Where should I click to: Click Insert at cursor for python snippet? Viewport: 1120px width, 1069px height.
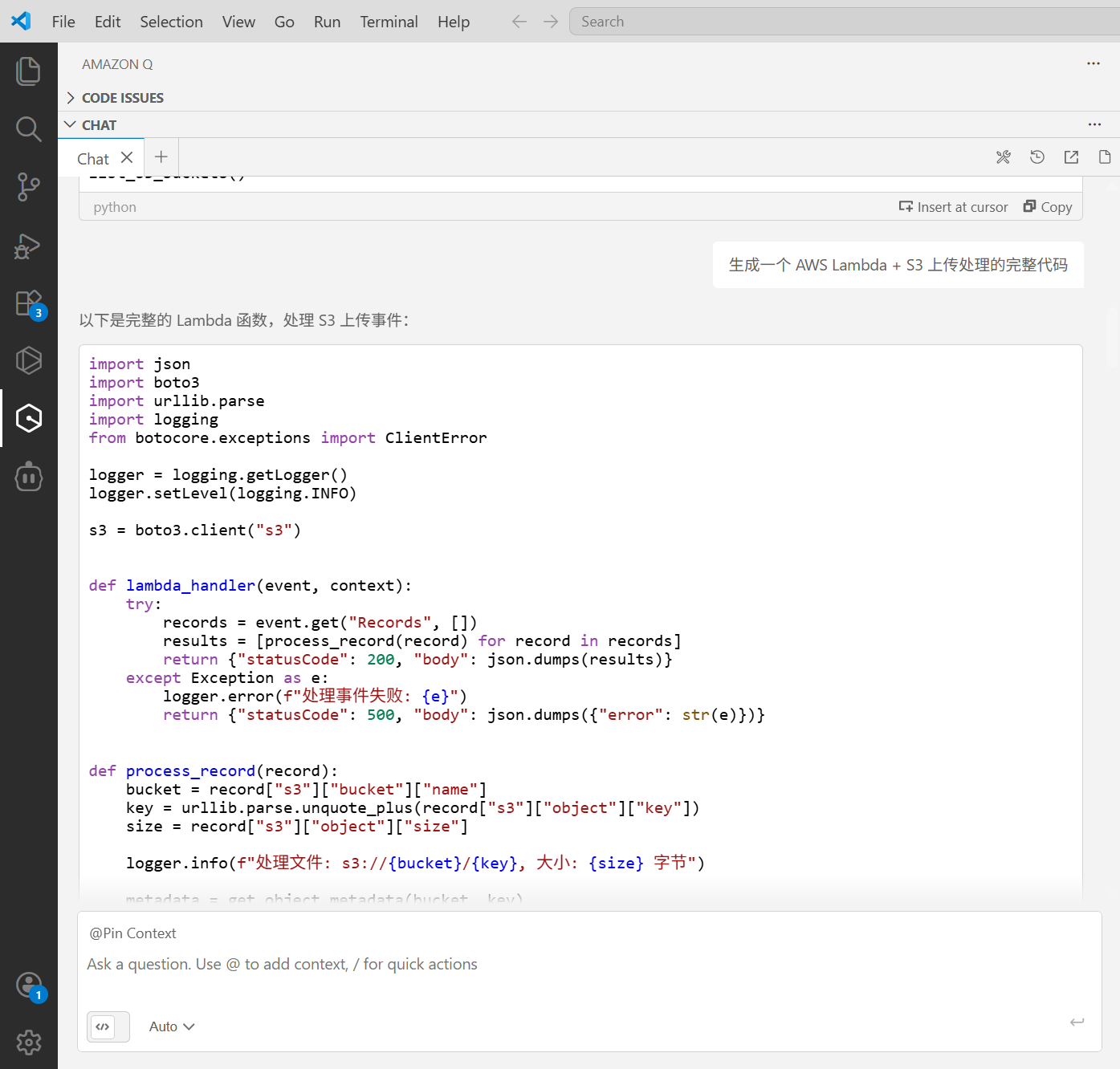pos(953,207)
